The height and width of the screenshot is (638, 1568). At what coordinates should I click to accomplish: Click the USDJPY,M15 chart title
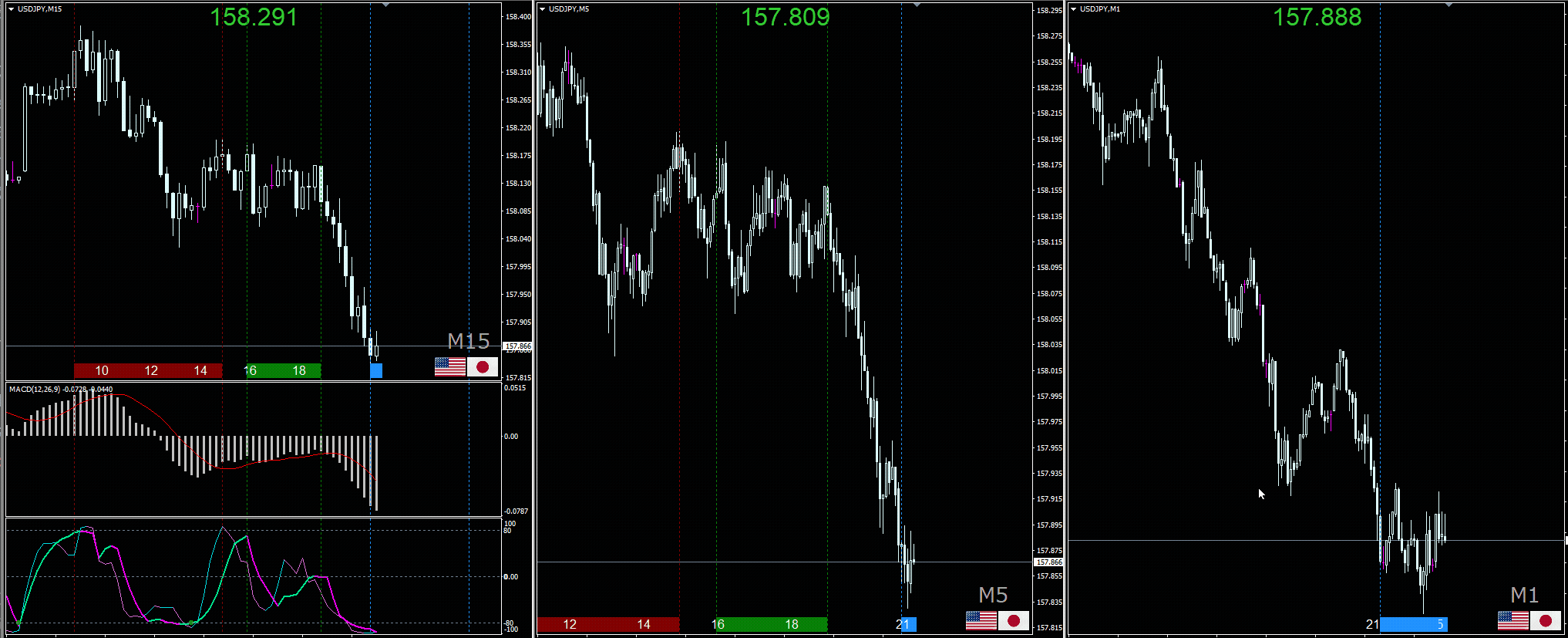click(40, 9)
